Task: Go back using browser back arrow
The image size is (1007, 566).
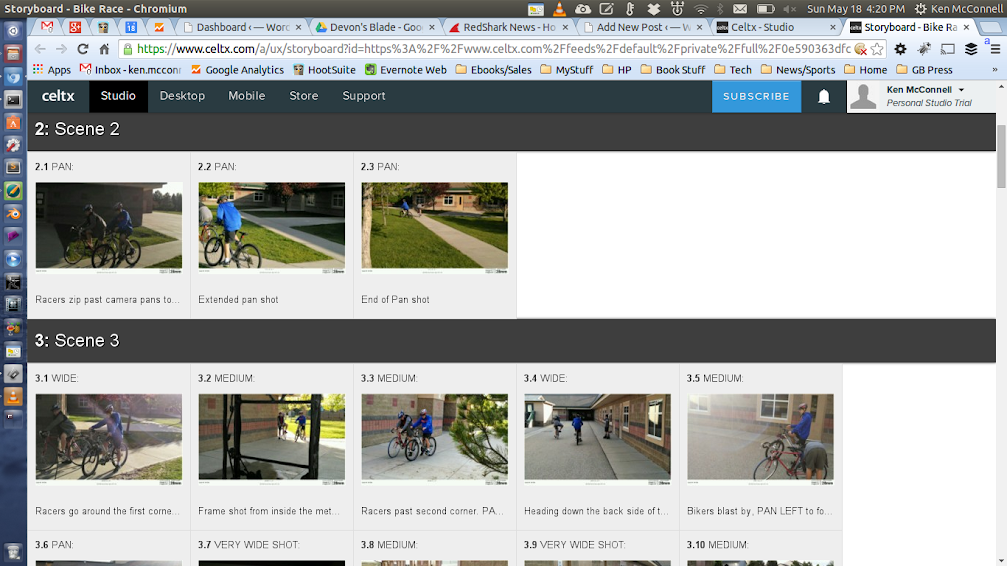Action: pos(40,49)
